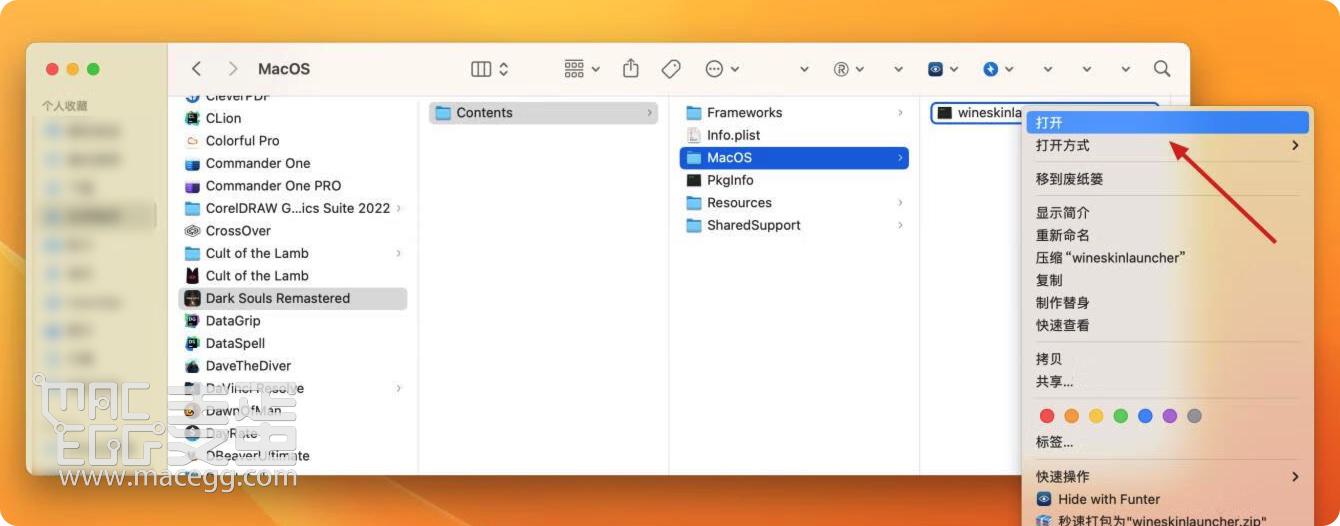Expand the 快速操作 submenu arrow

click(1295, 477)
